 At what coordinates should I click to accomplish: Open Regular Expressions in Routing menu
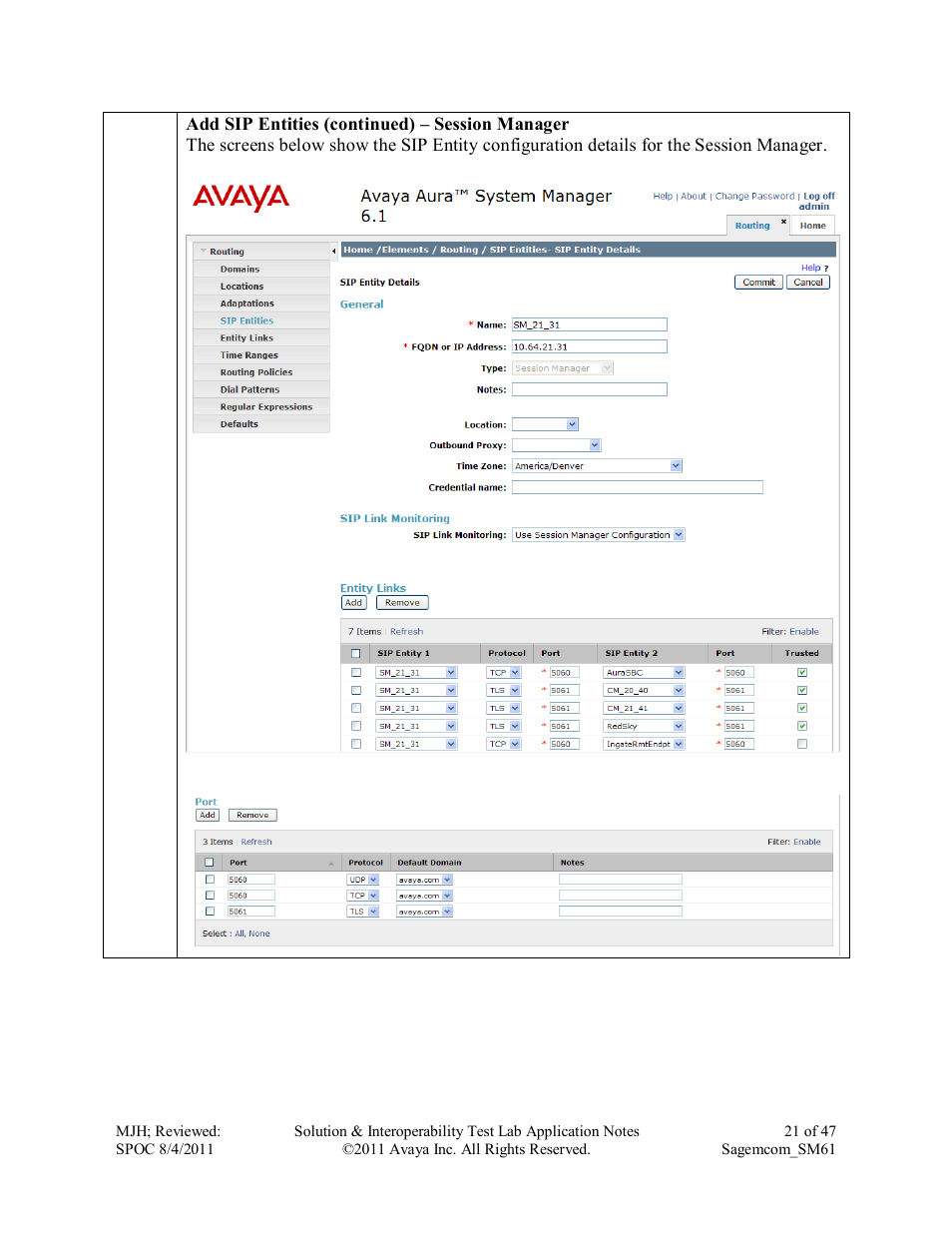[x=266, y=407]
